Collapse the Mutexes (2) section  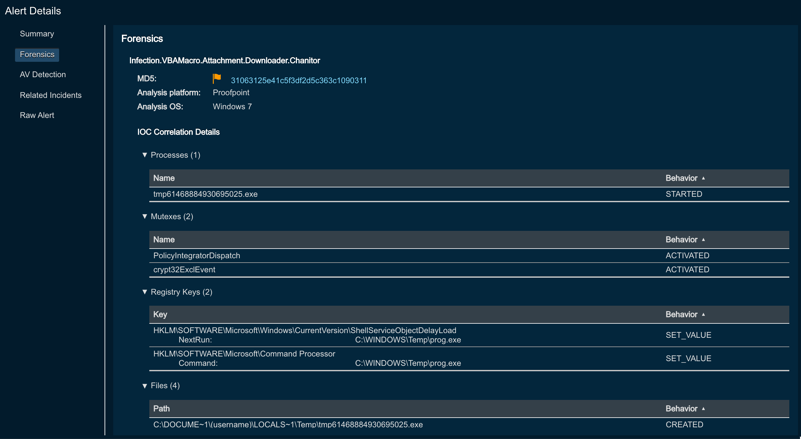[145, 217]
